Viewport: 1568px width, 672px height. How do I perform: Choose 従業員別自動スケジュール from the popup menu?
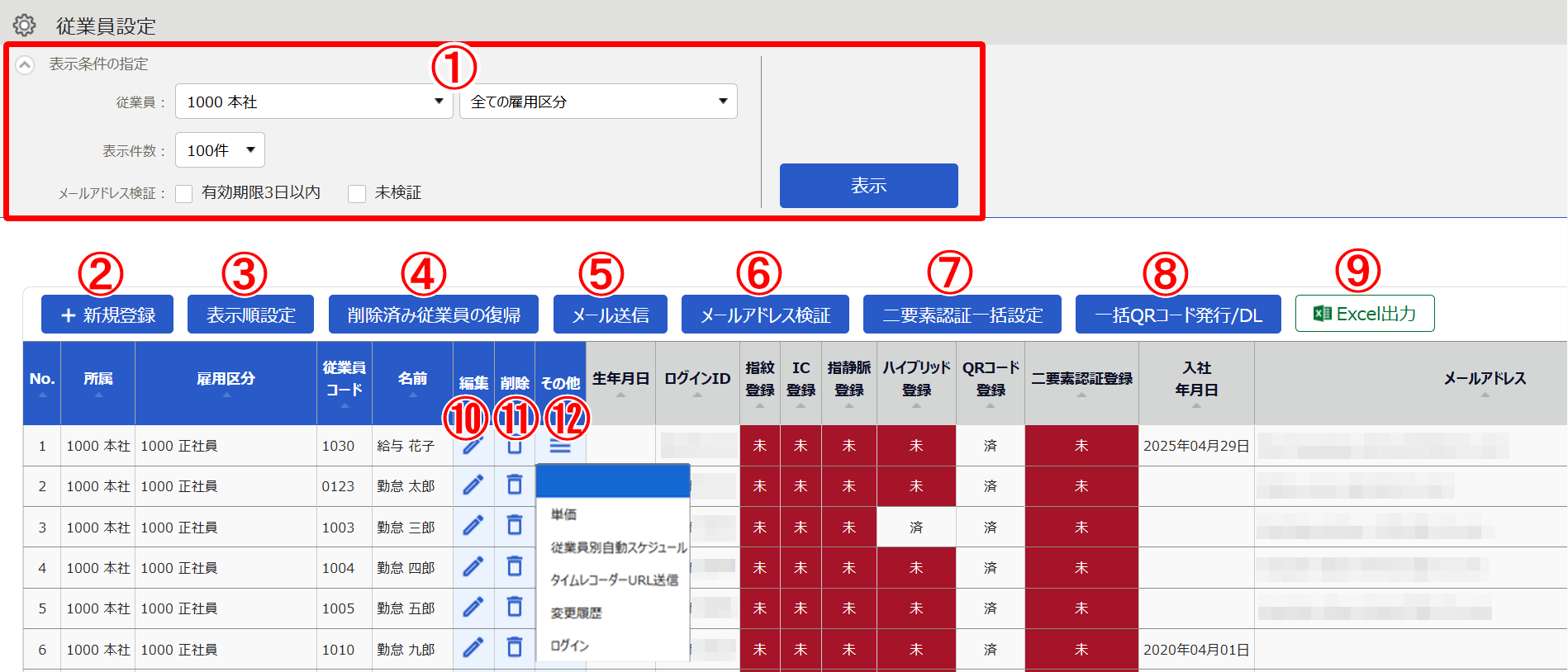click(613, 547)
